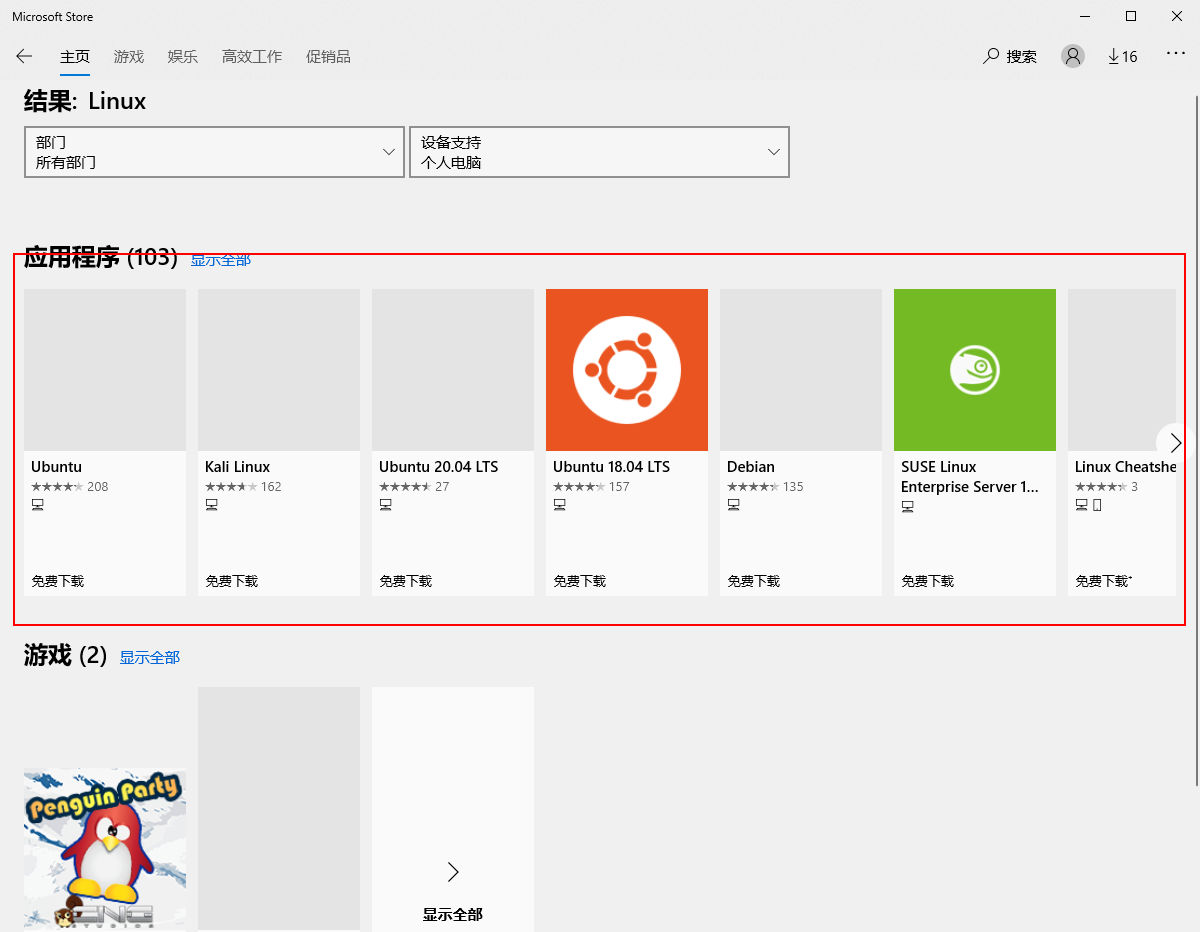The height and width of the screenshot is (932, 1200).
Task: Open the Debian app title
Action: [751, 467]
